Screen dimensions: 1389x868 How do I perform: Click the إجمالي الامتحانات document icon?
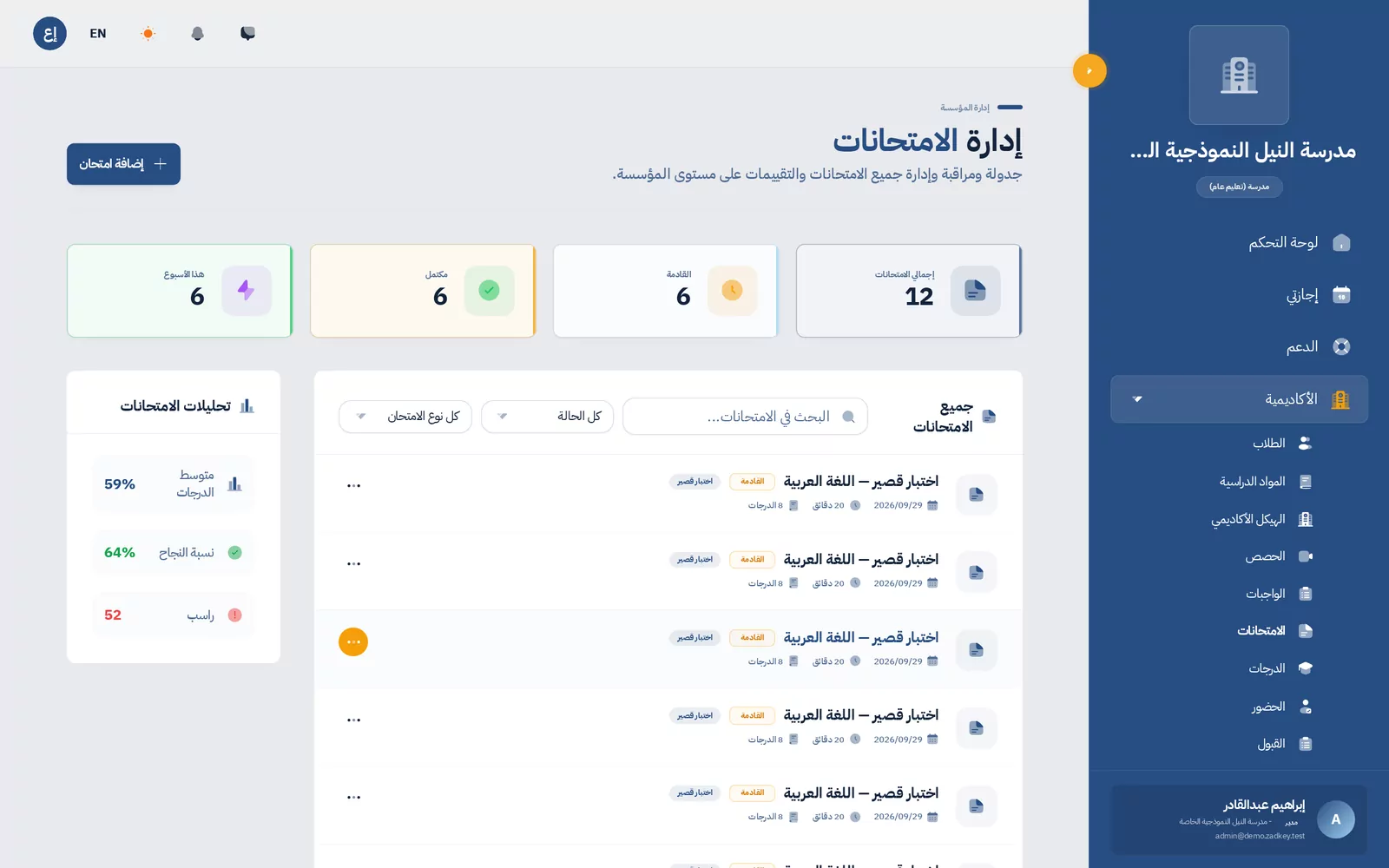tap(975, 291)
